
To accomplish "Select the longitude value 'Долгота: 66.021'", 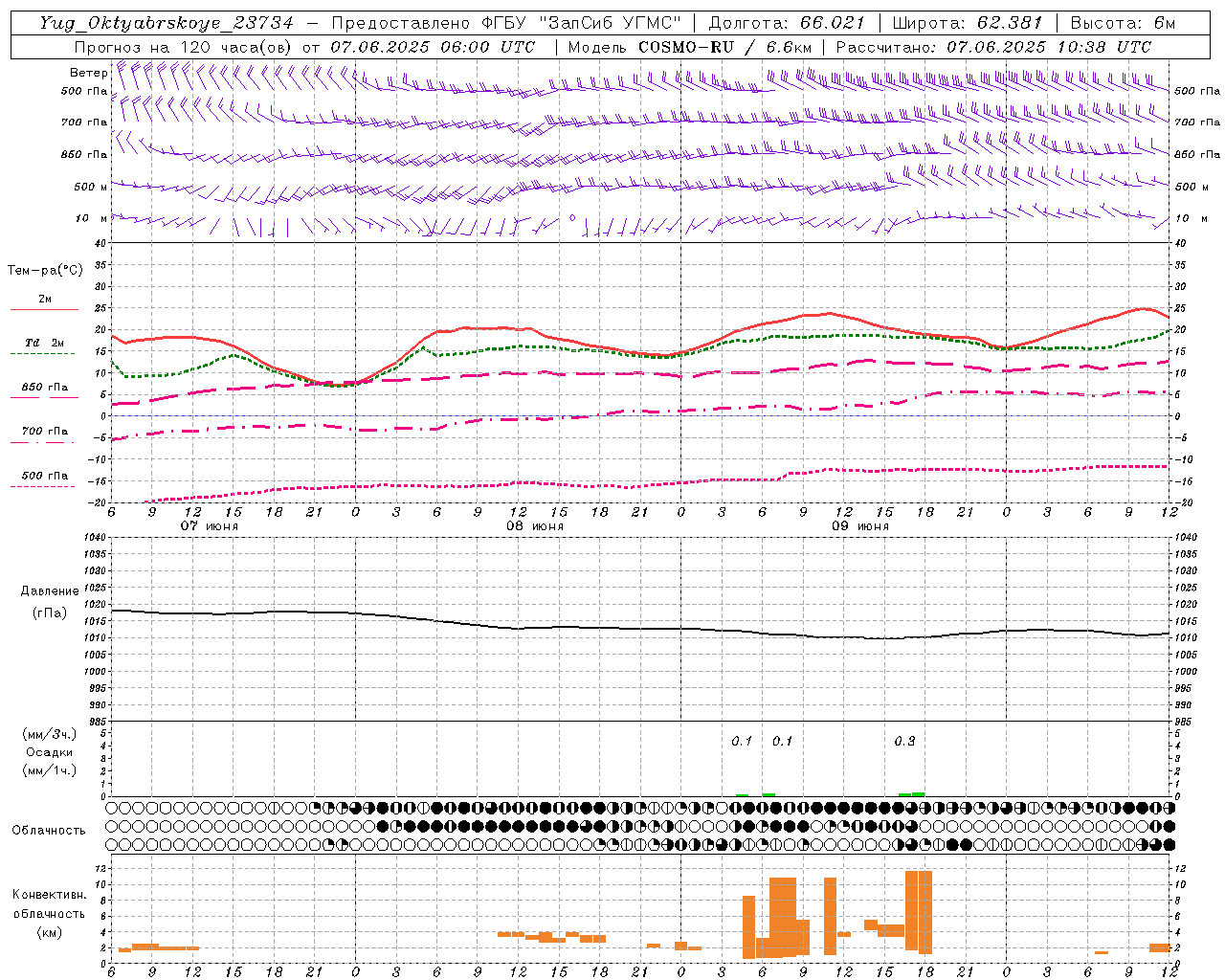I will (787, 23).
